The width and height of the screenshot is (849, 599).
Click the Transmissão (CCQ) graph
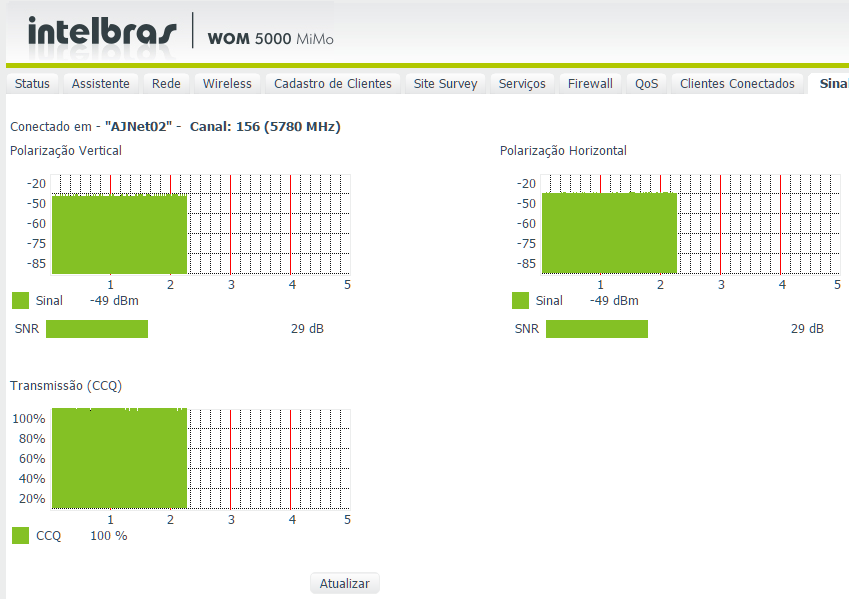[201, 459]
